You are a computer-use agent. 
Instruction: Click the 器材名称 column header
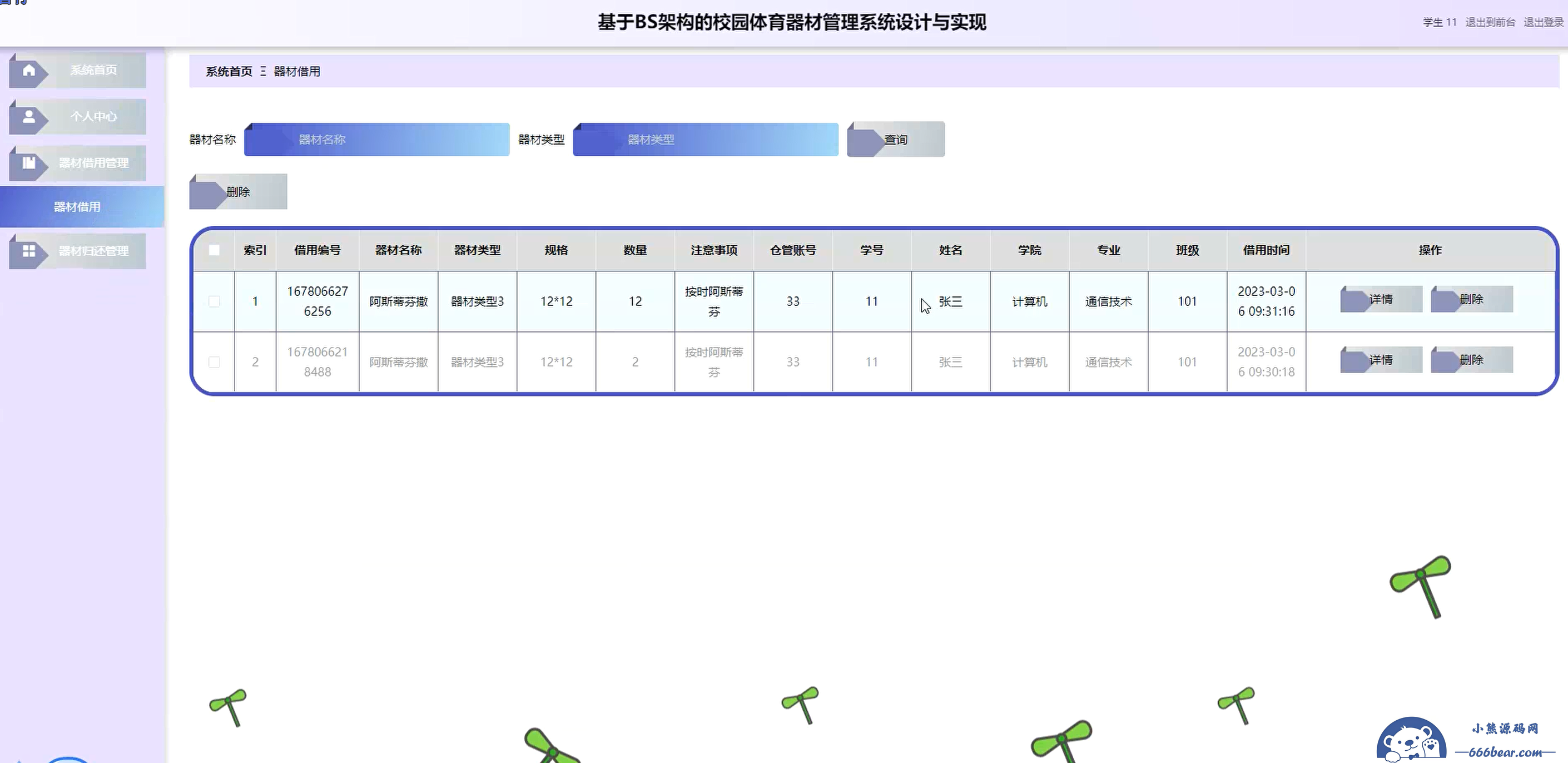[x=399, y=250]
